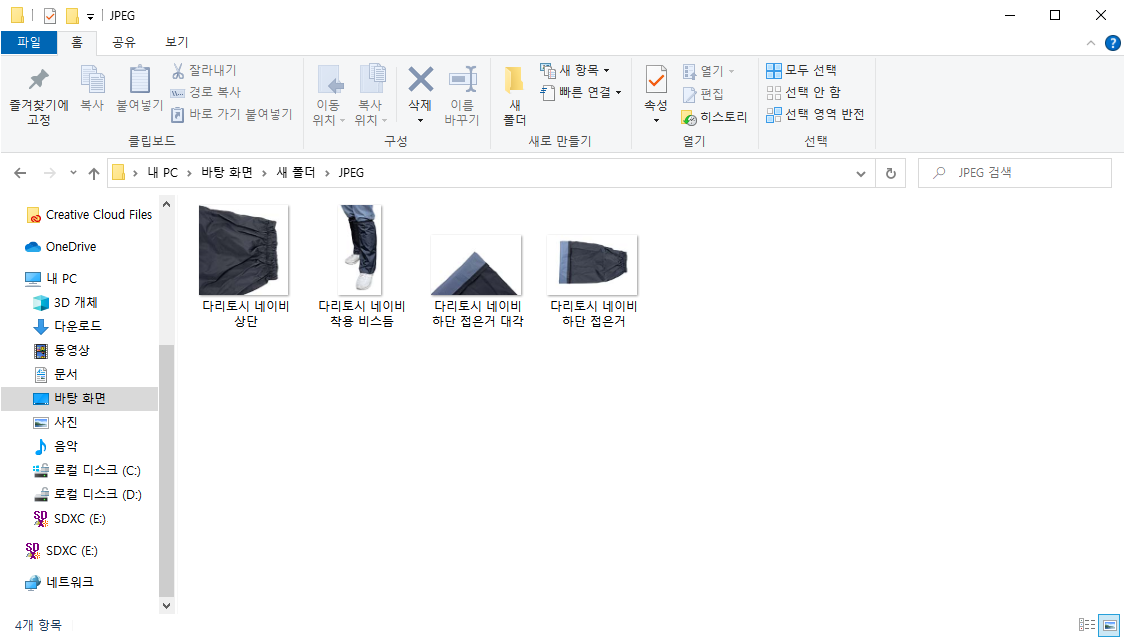
Task: Open Quick Access Toolbar customize dropdown
Action: tap(90, 17)
